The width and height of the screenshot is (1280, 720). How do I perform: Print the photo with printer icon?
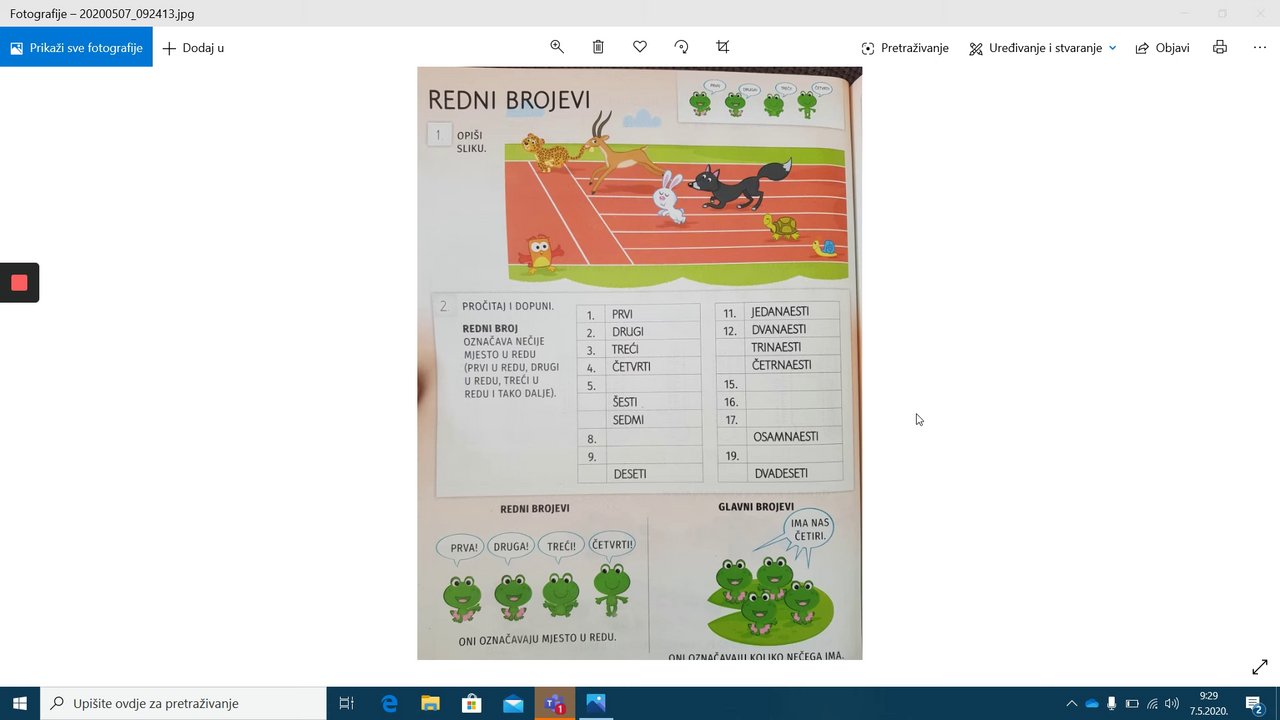[1219, 47]
